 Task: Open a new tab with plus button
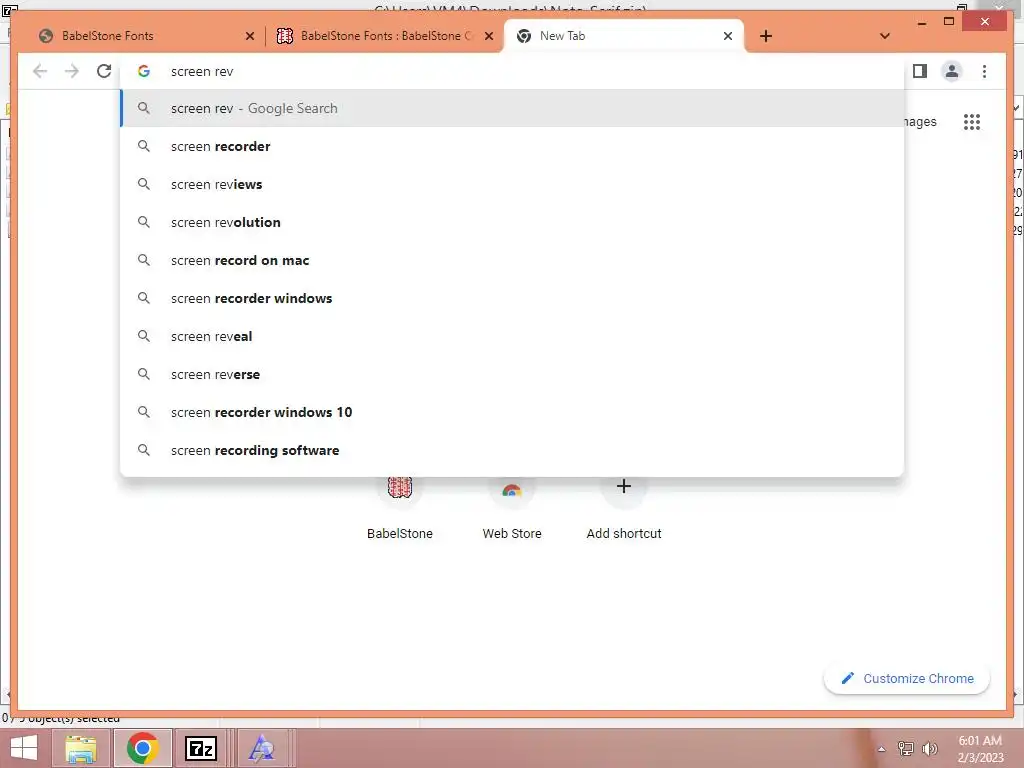click(x=766, y=36)
